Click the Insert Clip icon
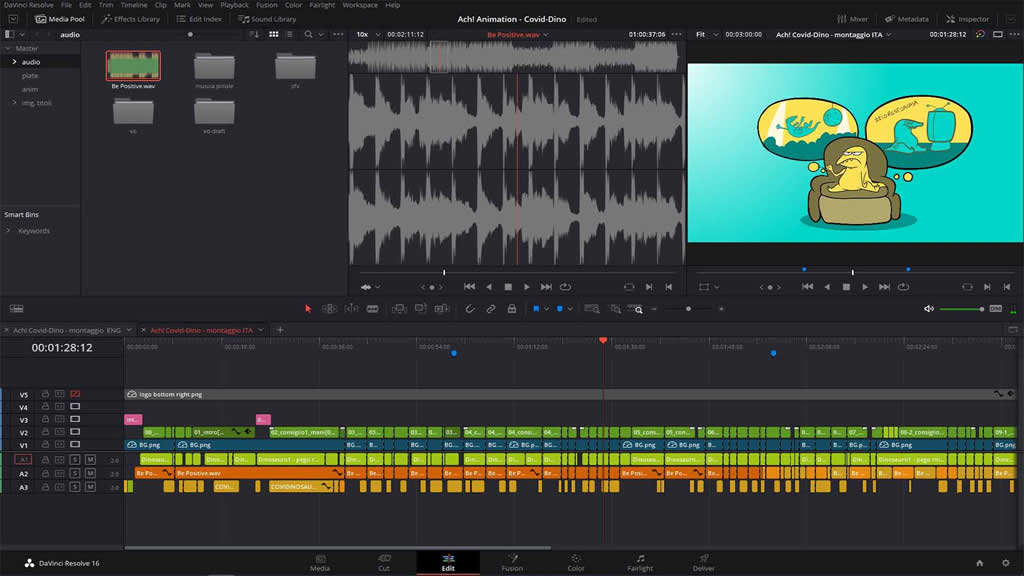 [399, 309]
